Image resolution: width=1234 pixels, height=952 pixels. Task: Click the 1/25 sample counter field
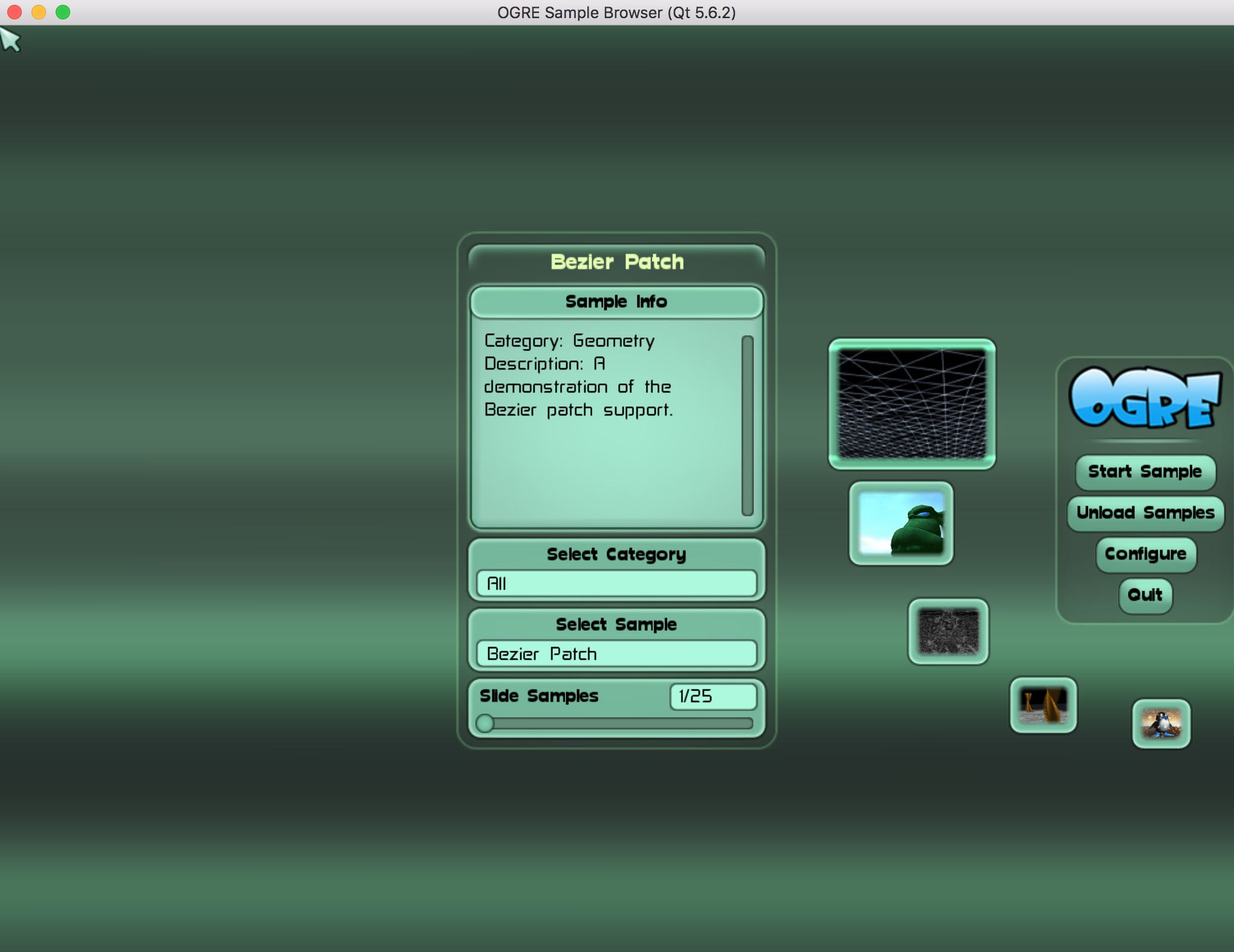pyautogui.click(x=713, y=696)
